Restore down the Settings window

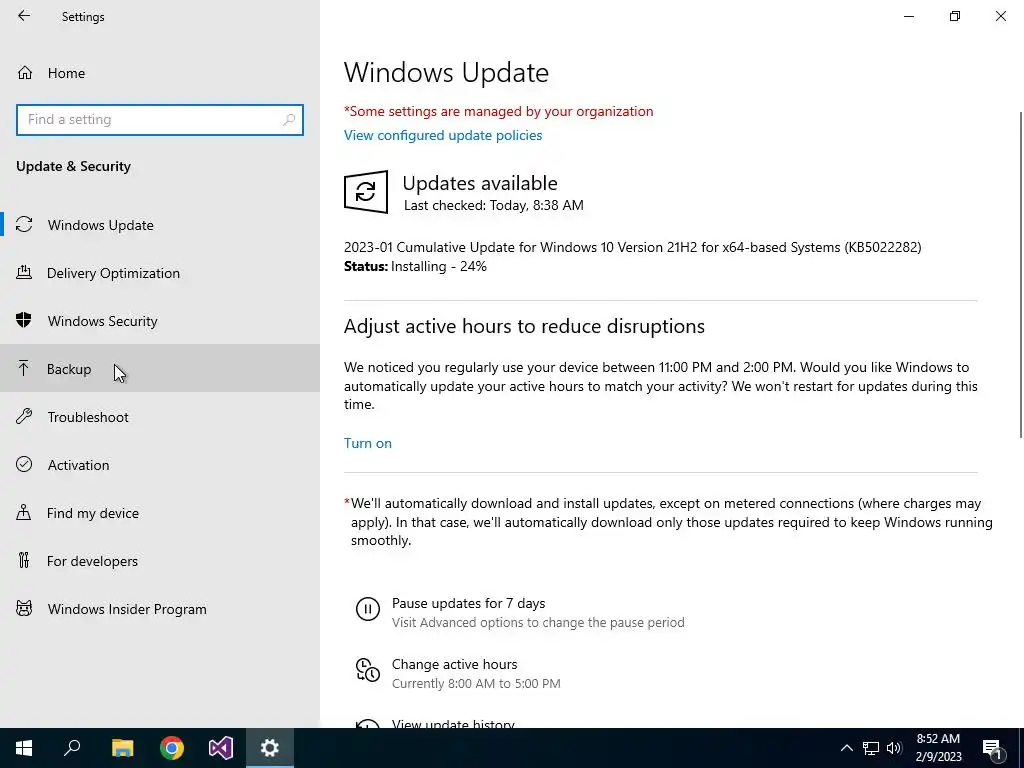pos(955,16)
